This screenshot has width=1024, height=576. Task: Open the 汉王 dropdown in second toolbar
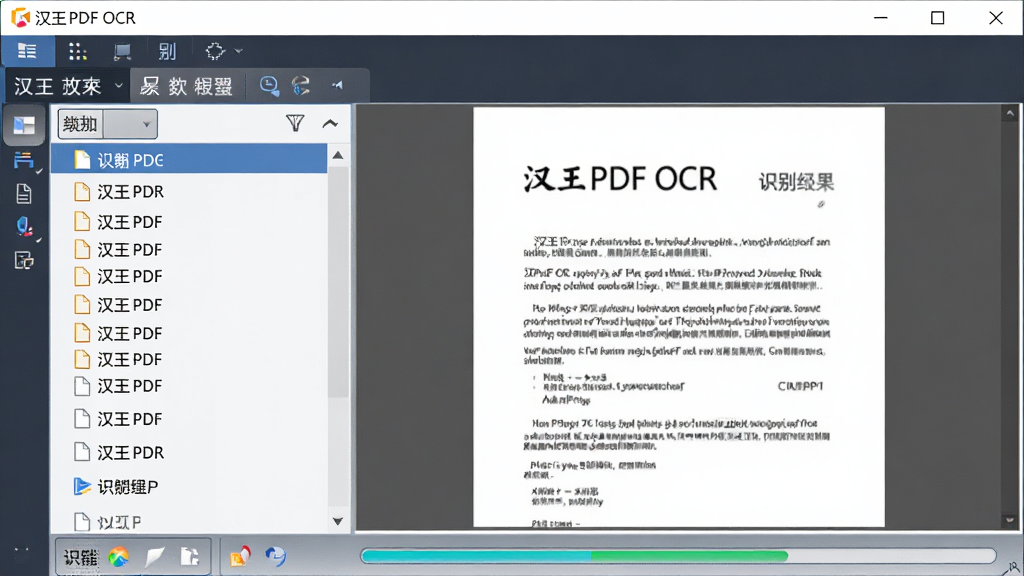(68, 86)
